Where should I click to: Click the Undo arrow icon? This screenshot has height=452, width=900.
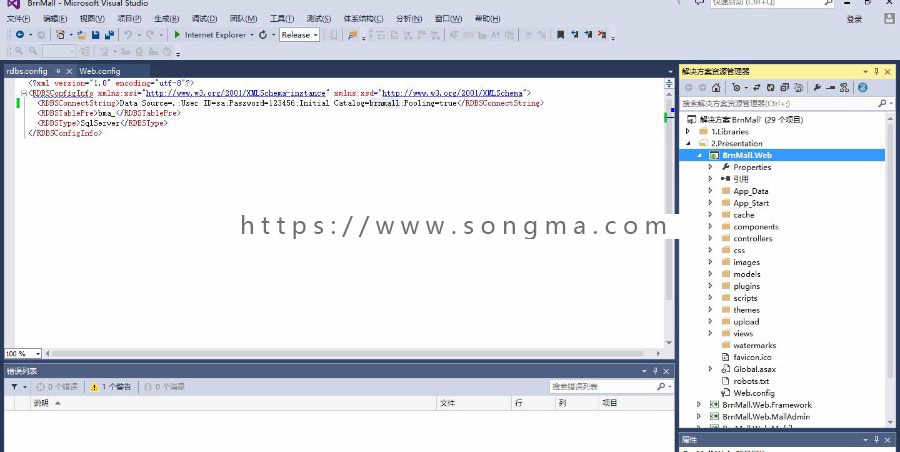(127, 35)
